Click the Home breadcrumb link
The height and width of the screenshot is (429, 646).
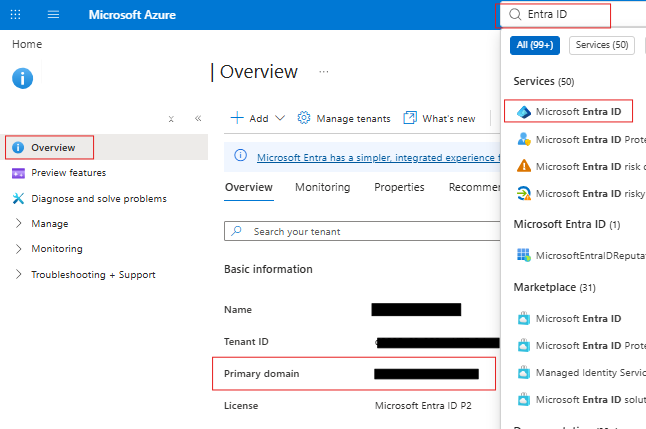click(27, 44)
